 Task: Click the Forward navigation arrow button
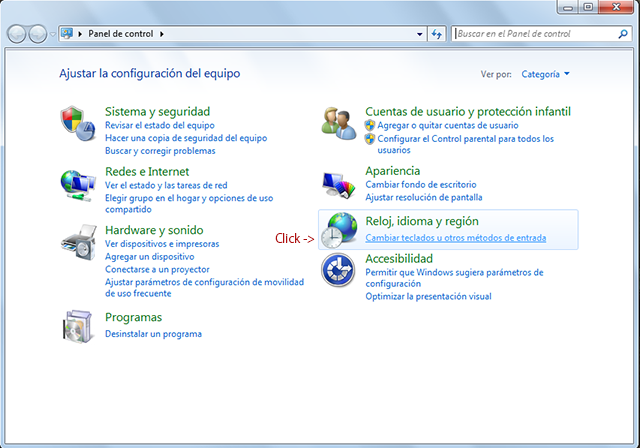[x=38, y=34]
